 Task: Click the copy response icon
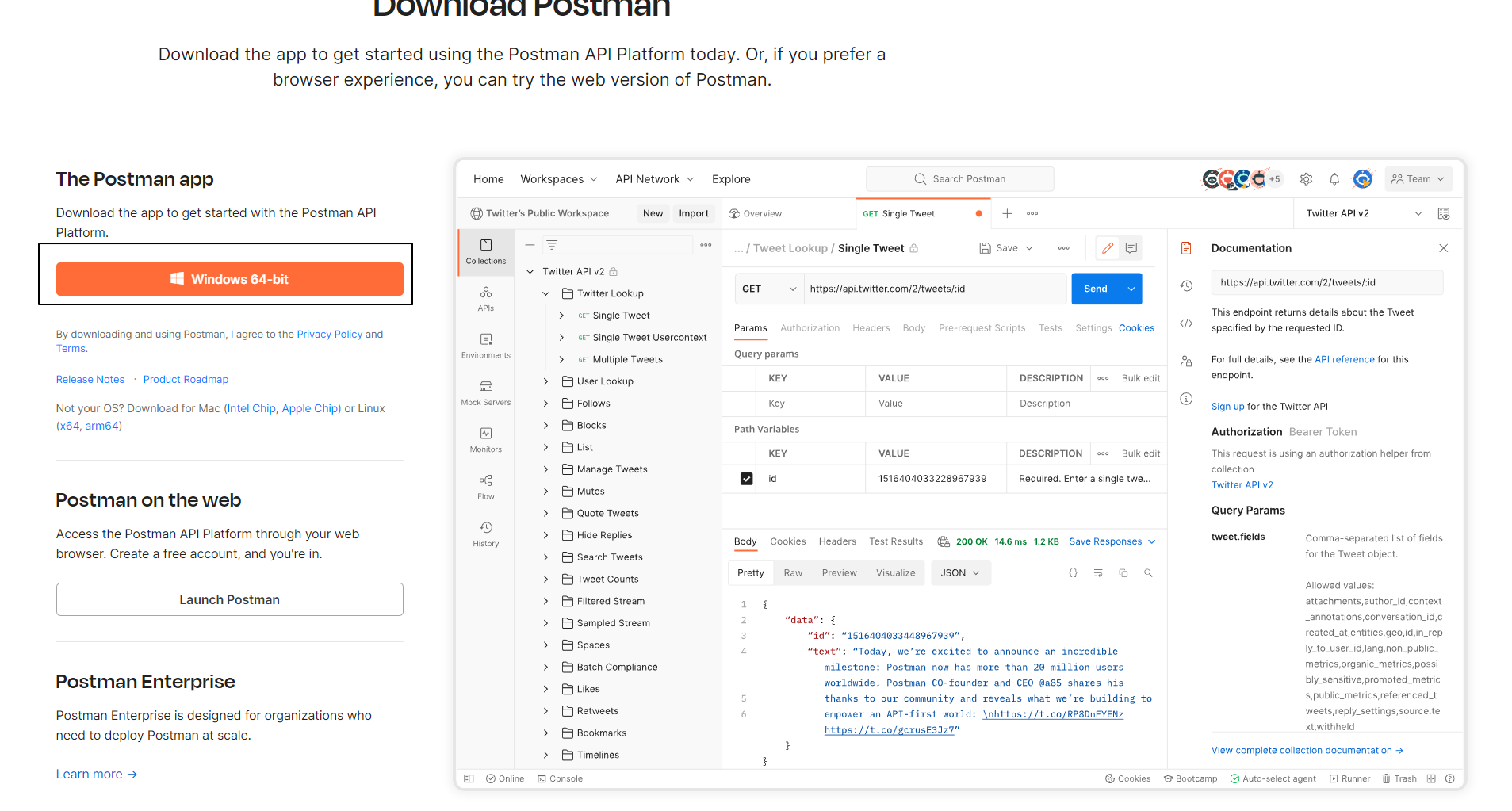coord(1123,572)
